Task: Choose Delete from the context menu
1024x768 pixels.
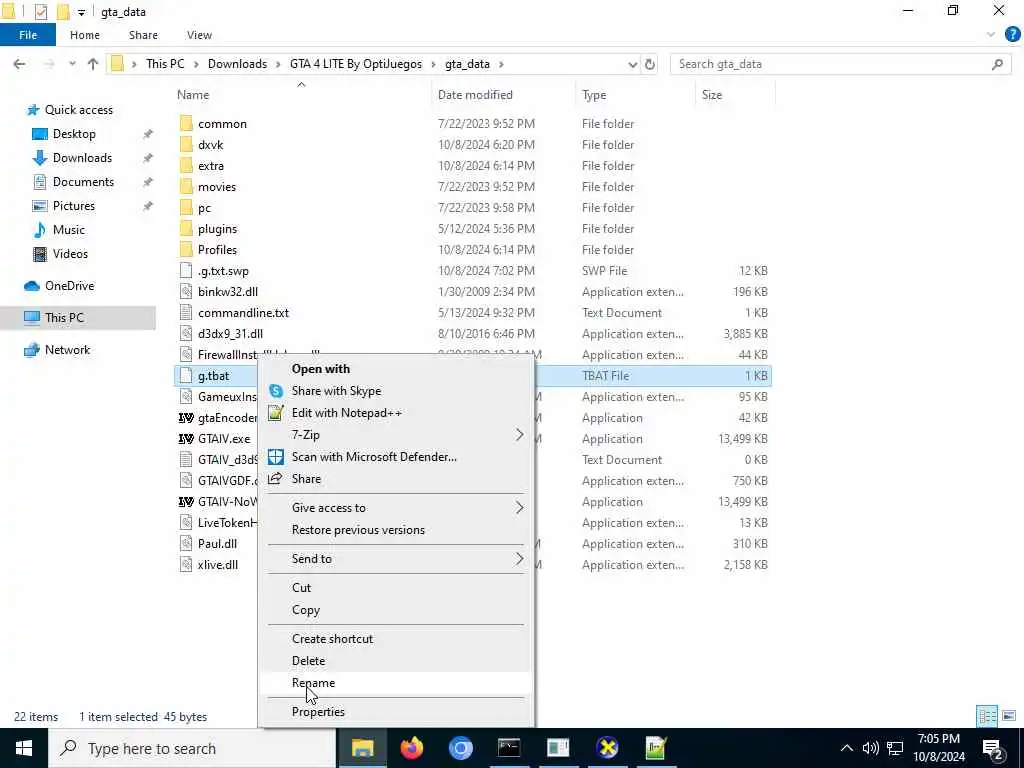Action: tap(396, 660)
